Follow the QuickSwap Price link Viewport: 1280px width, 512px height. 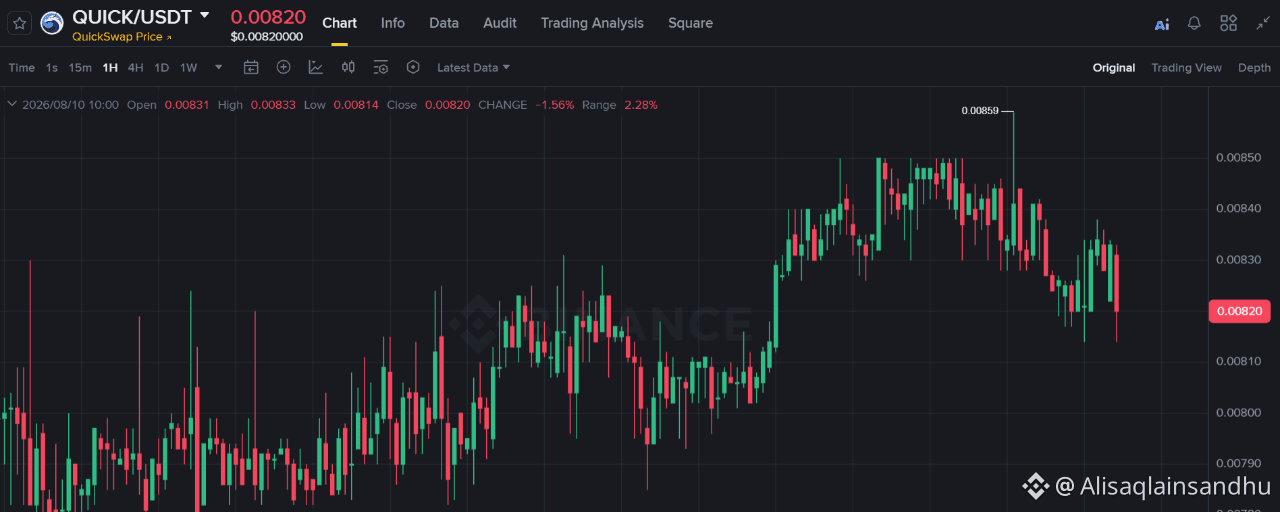[121, 37]
